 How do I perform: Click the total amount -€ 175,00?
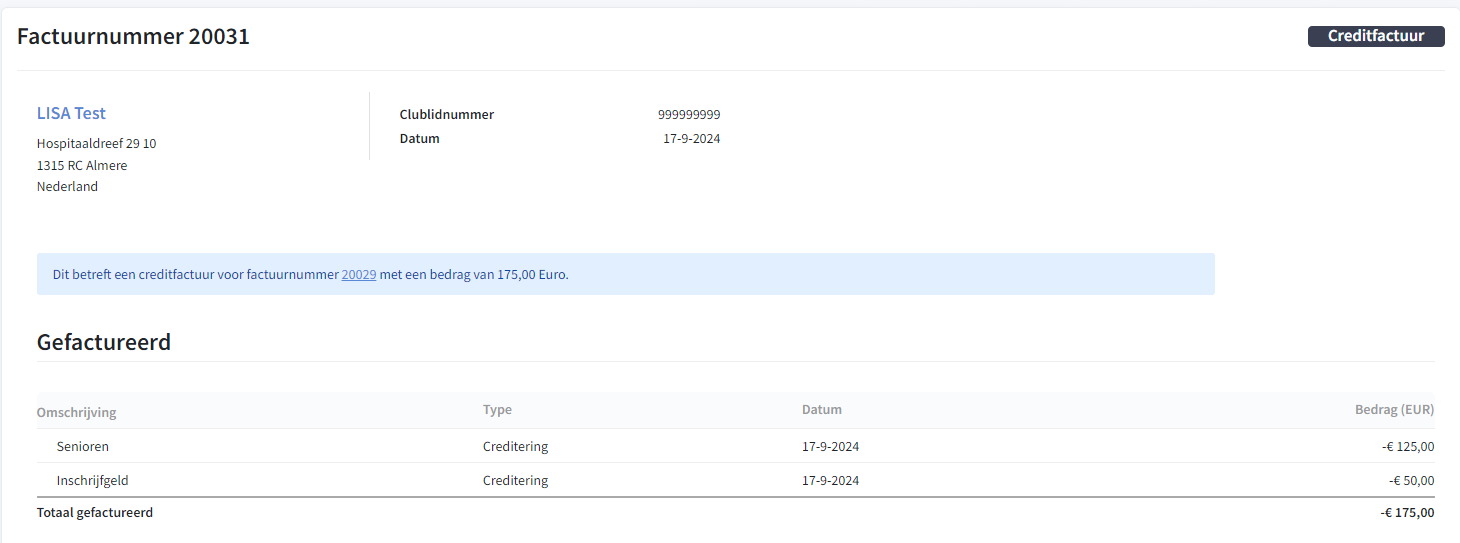point(1408,513)
